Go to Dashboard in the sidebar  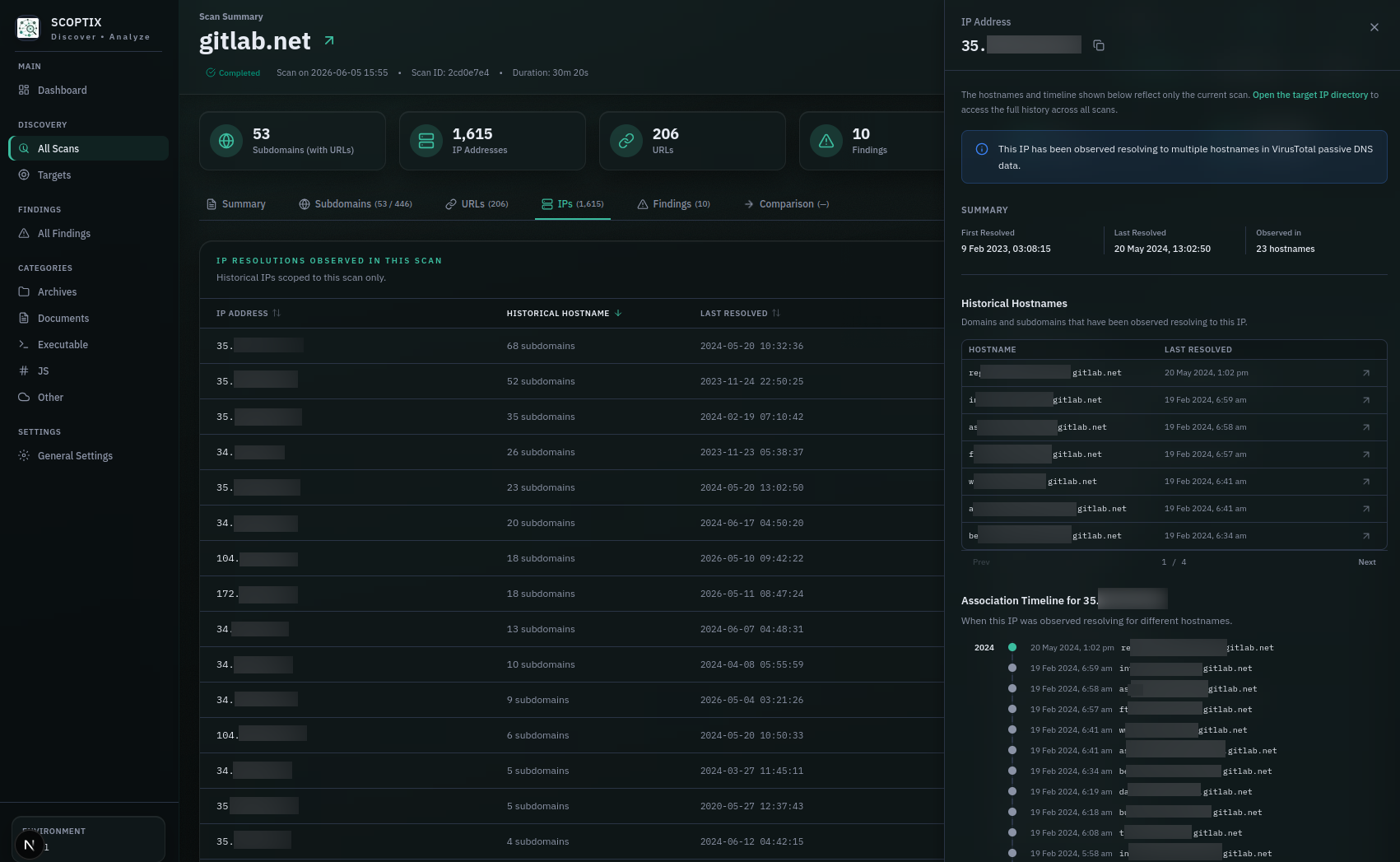pyautogui.click(x=89, y=91)
